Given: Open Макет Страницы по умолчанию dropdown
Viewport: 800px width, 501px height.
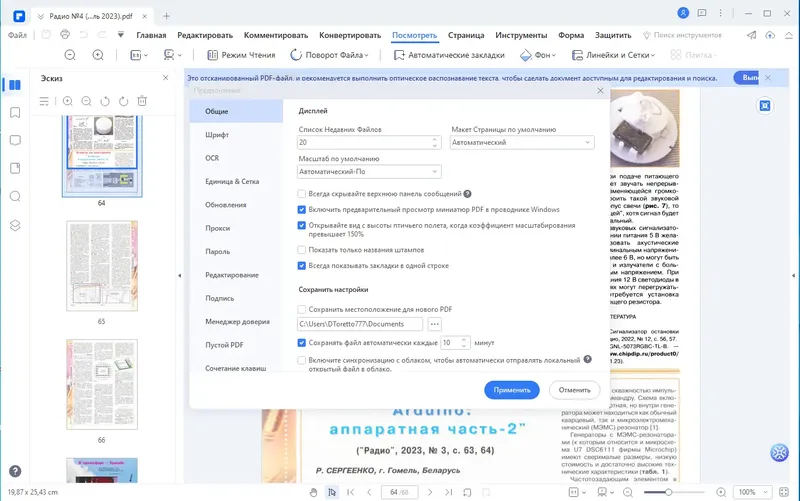Looking at the screenshot, I should [x=522, y=142].
